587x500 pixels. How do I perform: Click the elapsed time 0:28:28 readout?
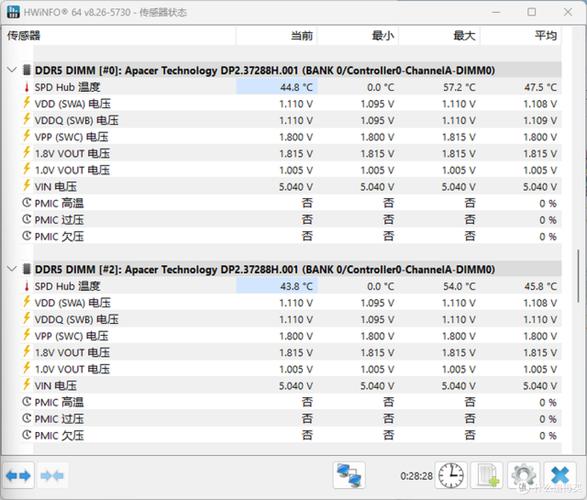pos(416,476)
